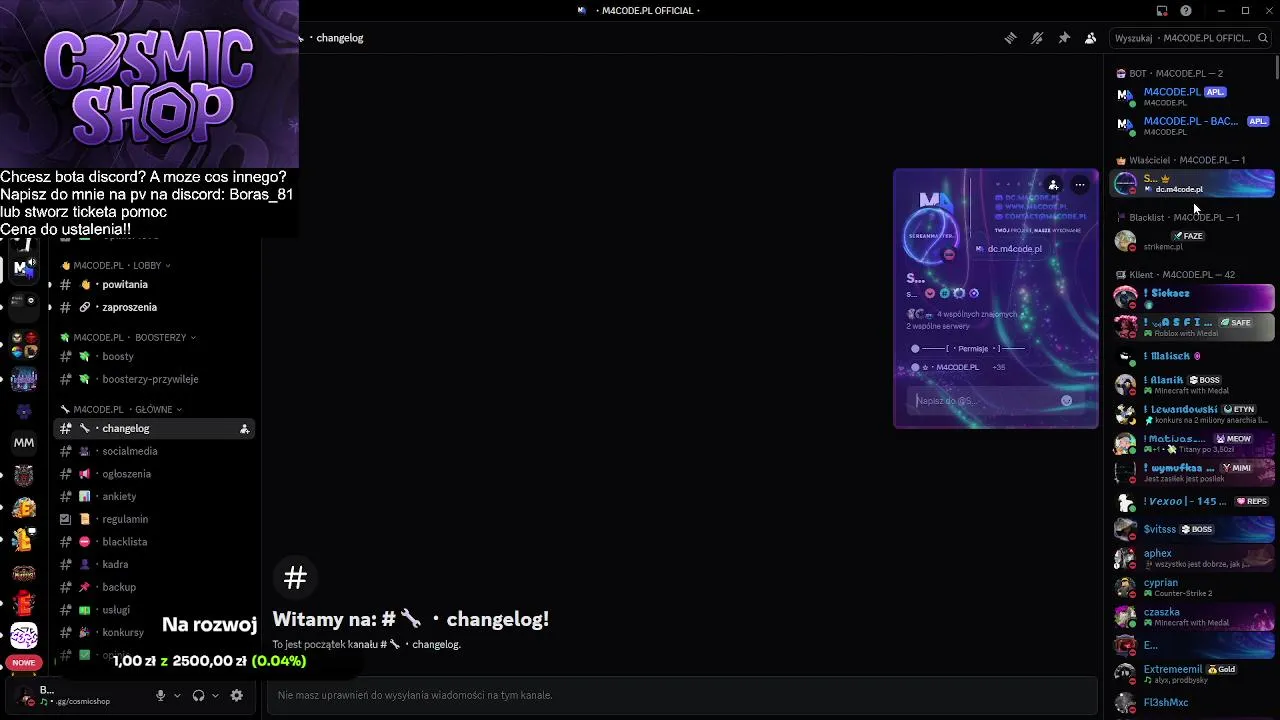This screenshot has width=1280, height=720.
Task: Open the inbox icon in title bar
Action: [x=1162, y=11]
